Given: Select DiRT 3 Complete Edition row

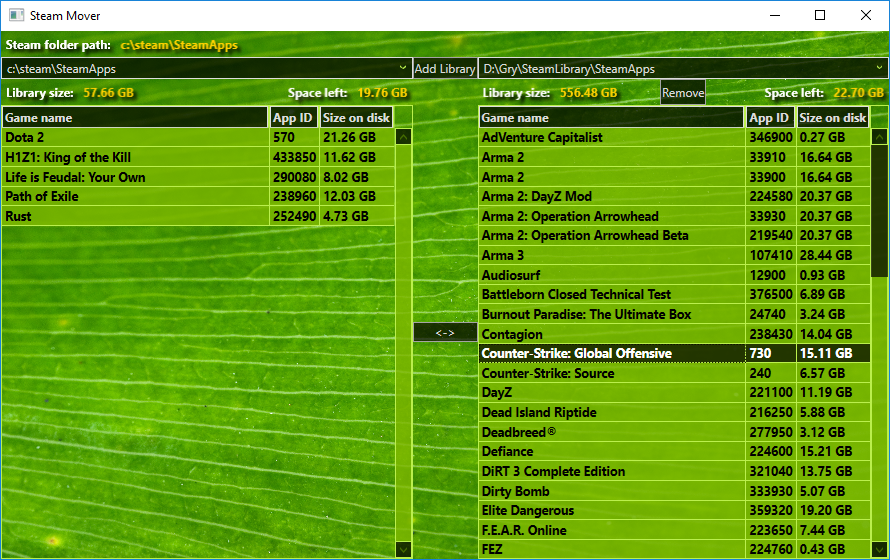Looking at the screenshot, I should click(x=674, y=471).
